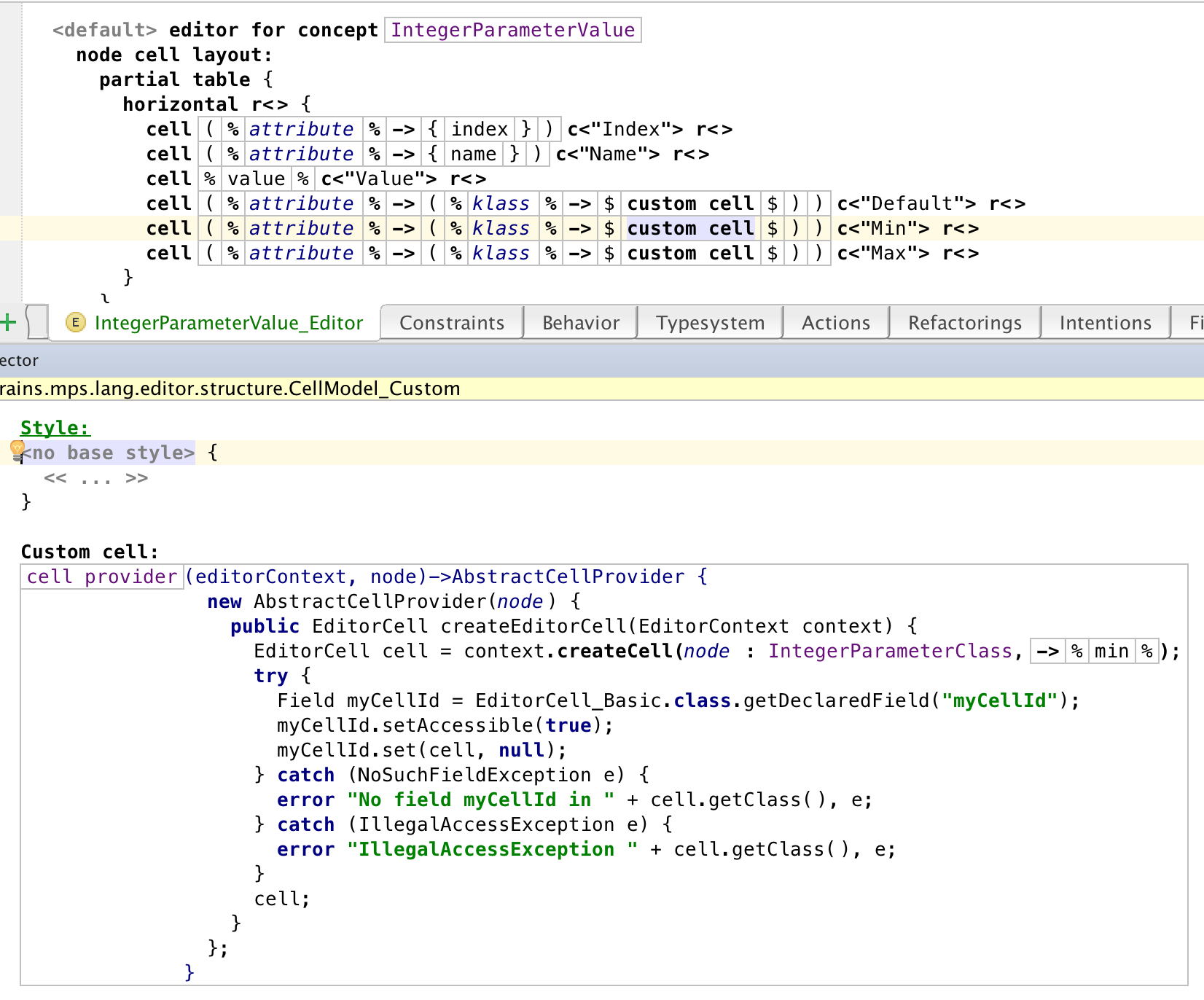Open the Refactorings tab

click(x=964, y=323)
